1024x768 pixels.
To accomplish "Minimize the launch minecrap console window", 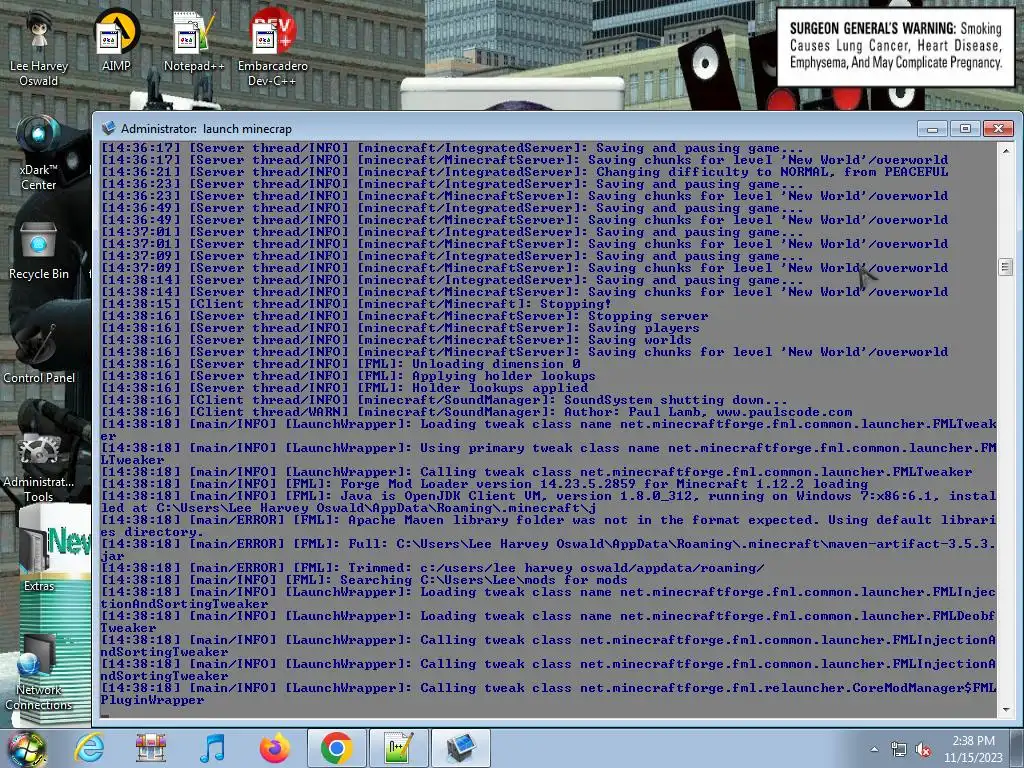I will click(x=932, y=129).
